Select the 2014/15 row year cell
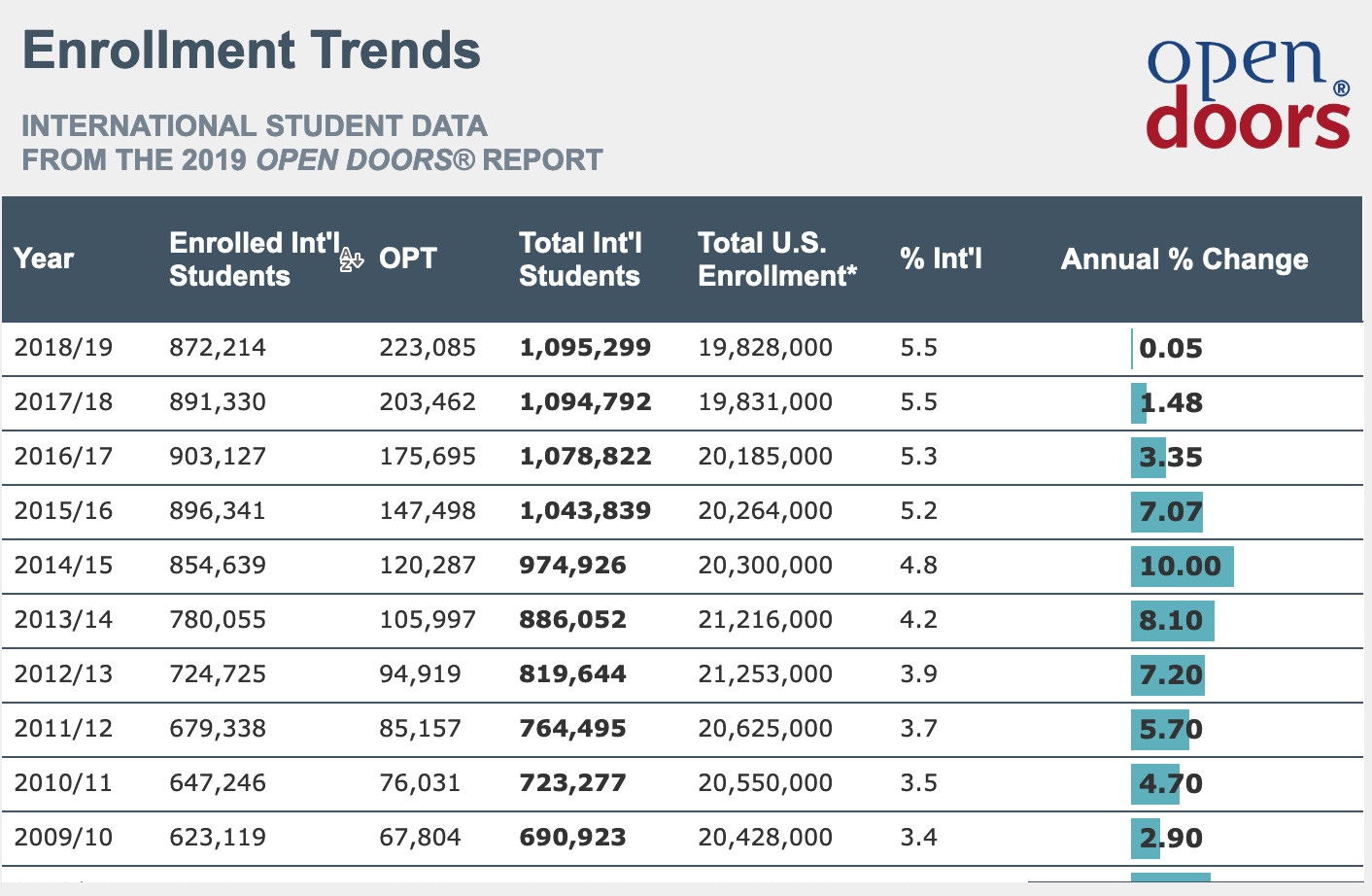 pyautogui.click(x=63, y=566)
